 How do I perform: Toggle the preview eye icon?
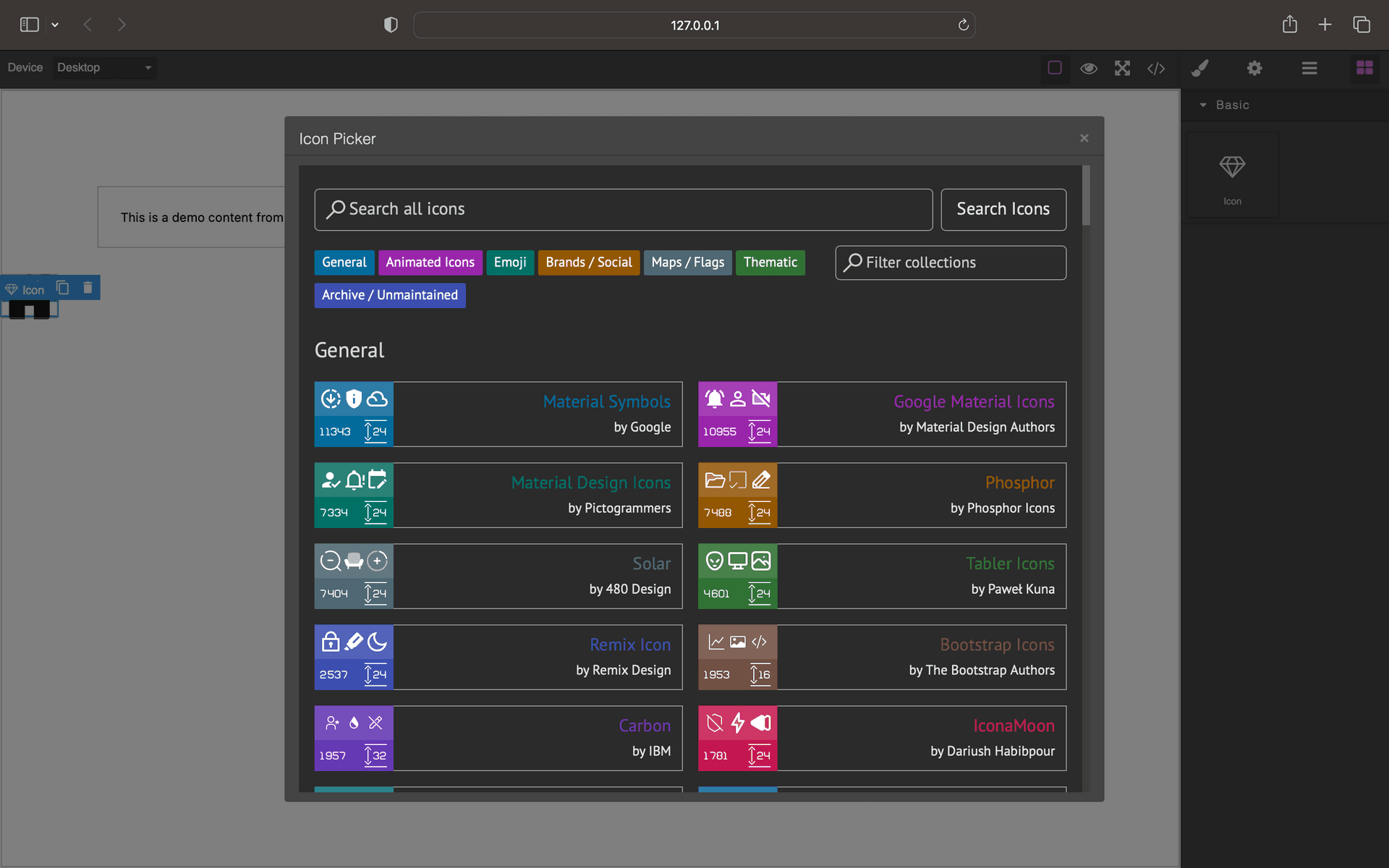pos(1089,68)
